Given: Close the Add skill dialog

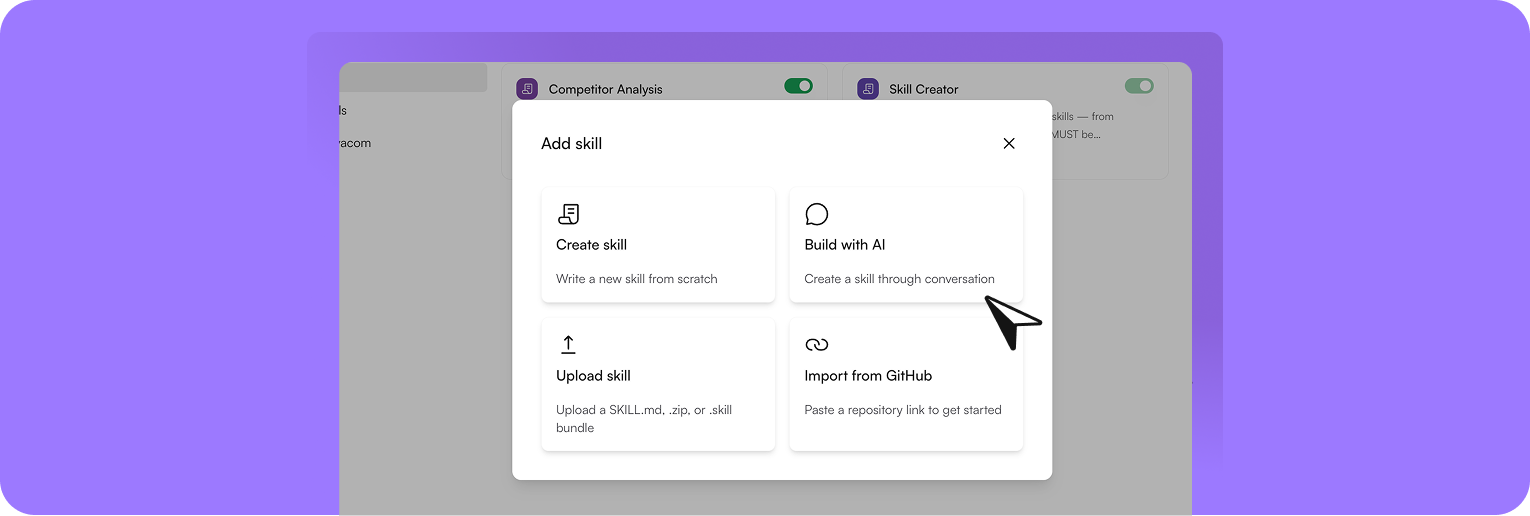Looking at the screenshot, I should point(1009,143).
